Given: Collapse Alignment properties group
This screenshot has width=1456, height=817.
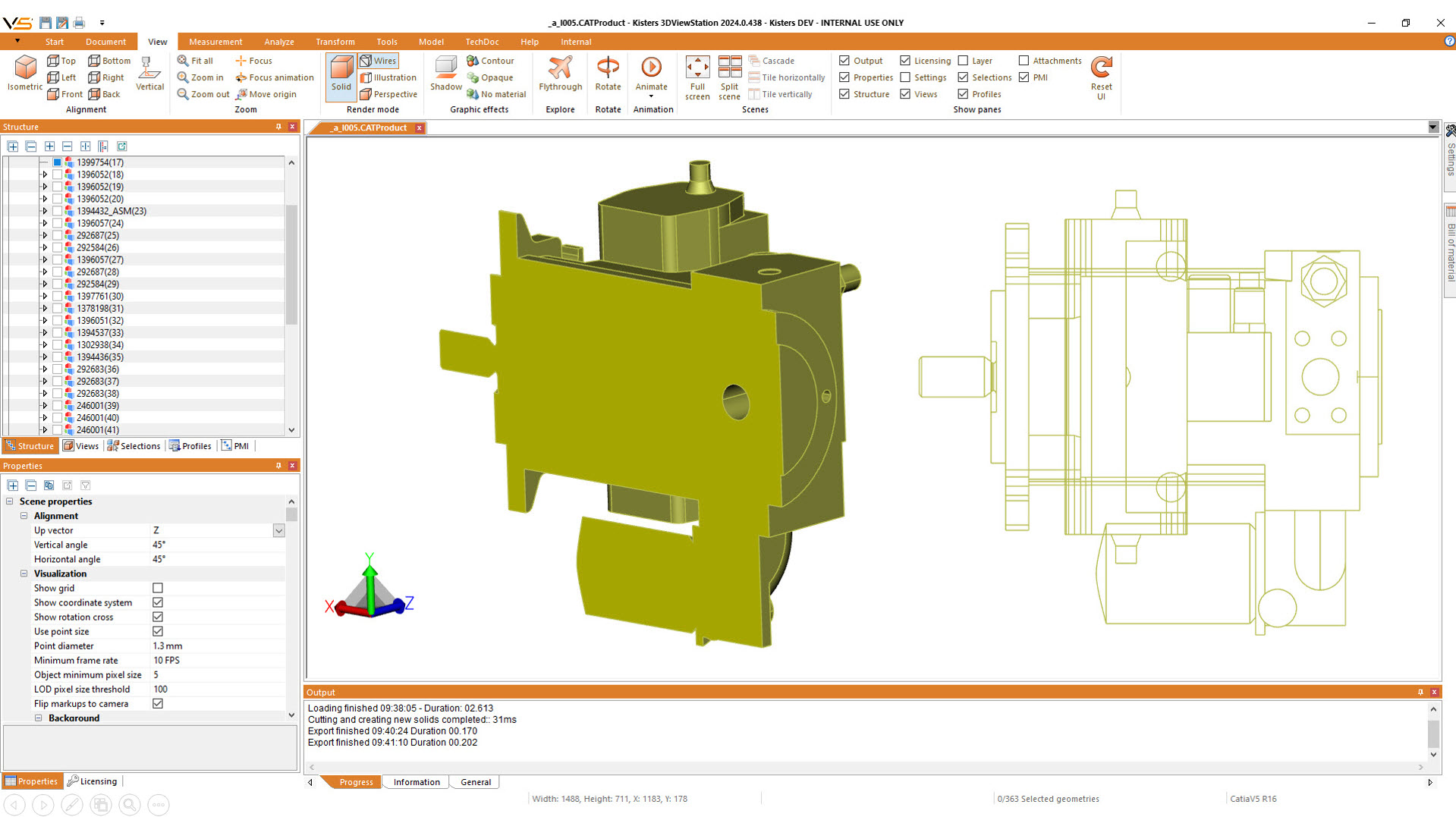Looking at the screenshot, I should [x=24, y=516].
